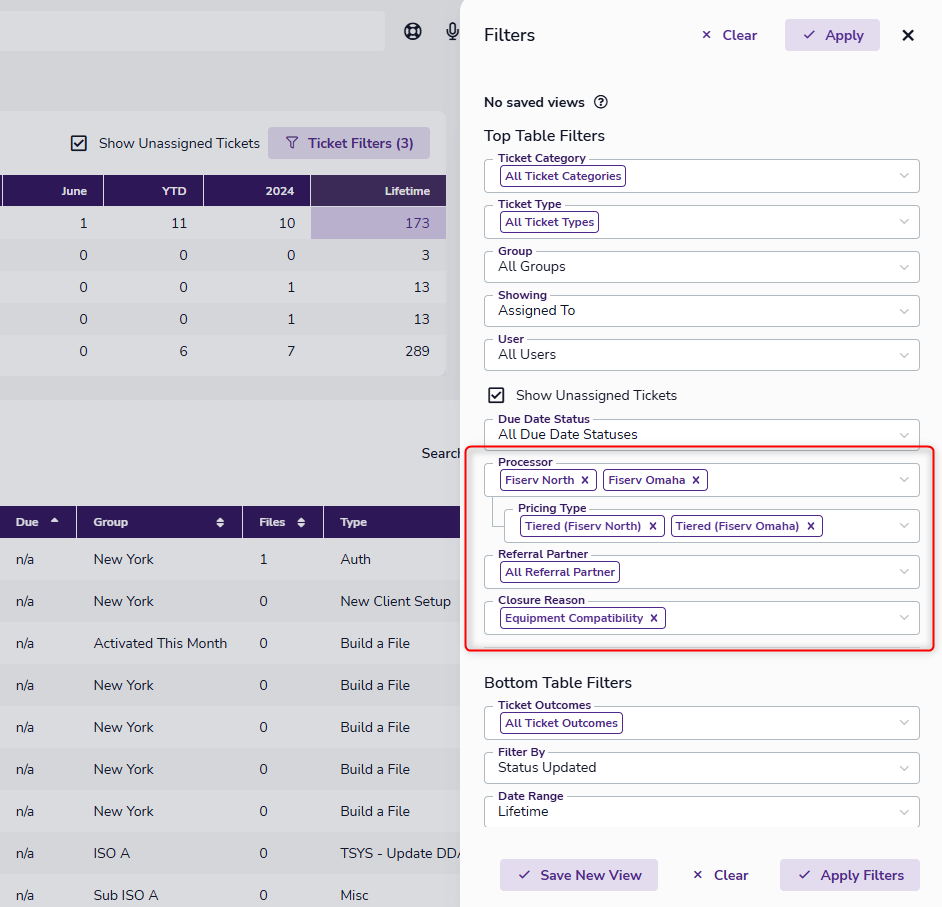942x907 pixels.
Task: Open Filter By Status Updated dropdown
Action: [x=701, y=768]
